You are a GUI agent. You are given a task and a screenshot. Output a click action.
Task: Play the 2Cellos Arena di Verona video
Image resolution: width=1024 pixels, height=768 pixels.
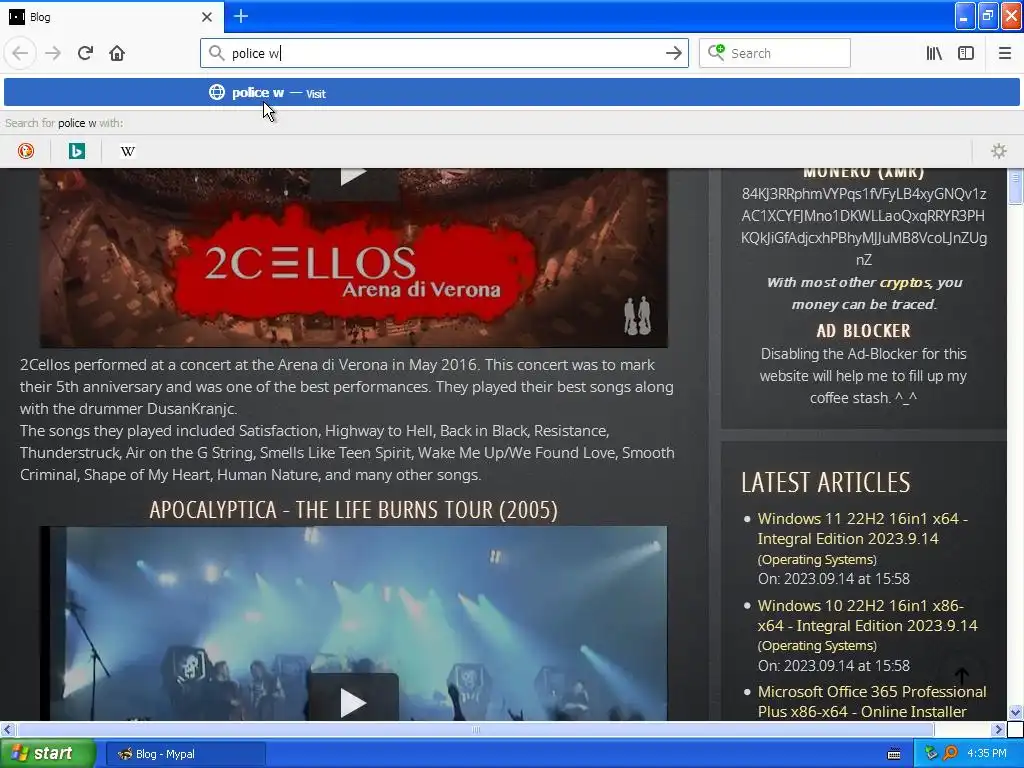click(353, 176)
